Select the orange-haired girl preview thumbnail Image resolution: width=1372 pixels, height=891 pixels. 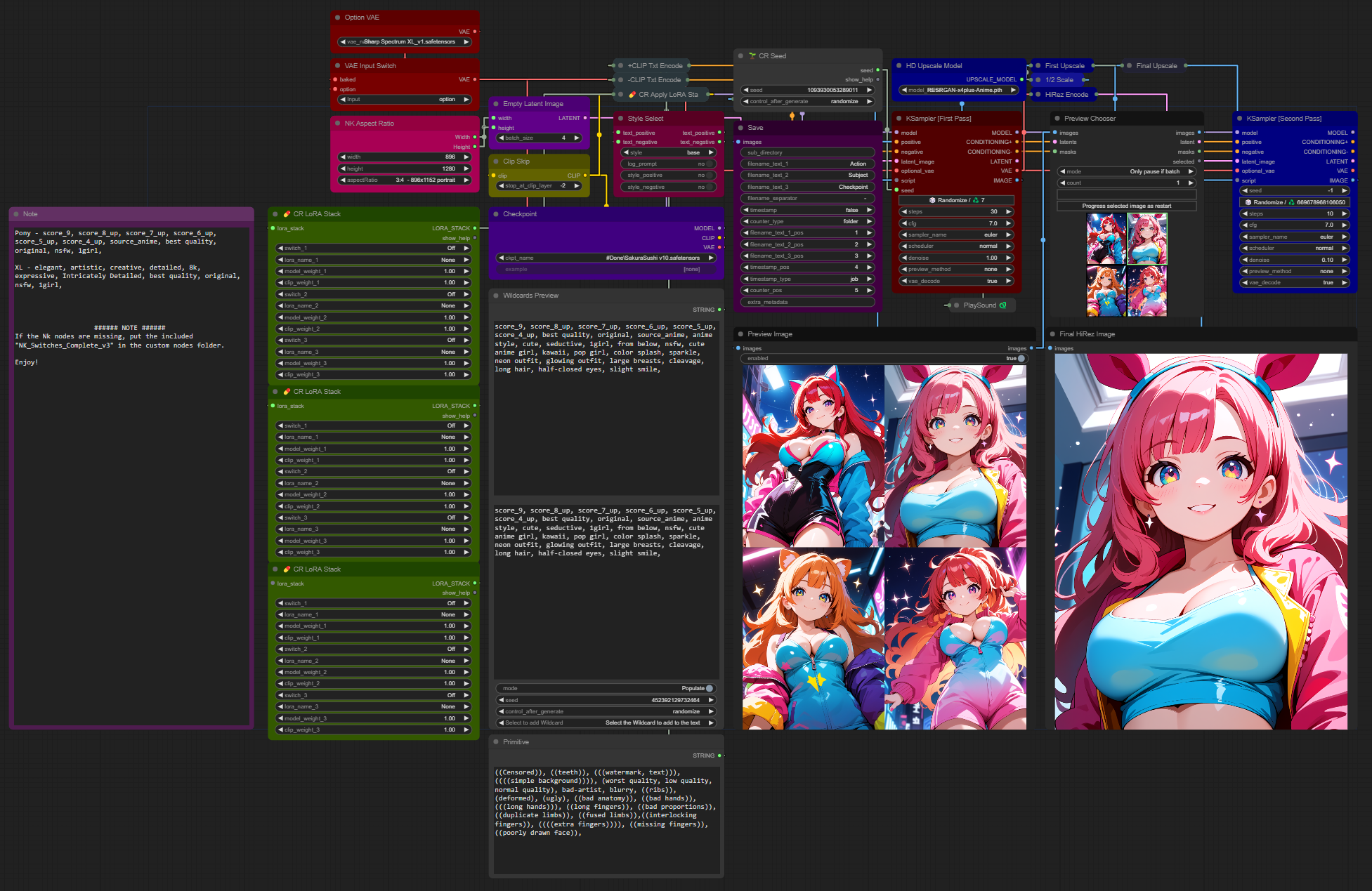tap(1106, 290)
